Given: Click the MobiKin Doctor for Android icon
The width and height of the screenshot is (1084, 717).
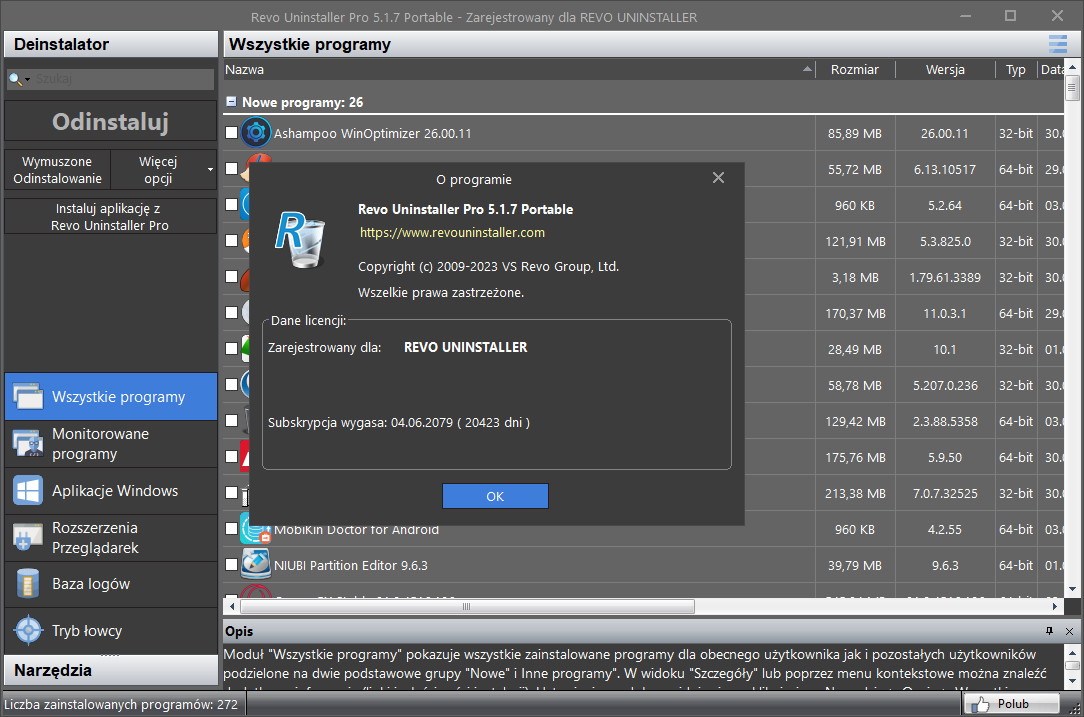Looking at the screenshot, I should pyautogui.click(x=256, y=529).
